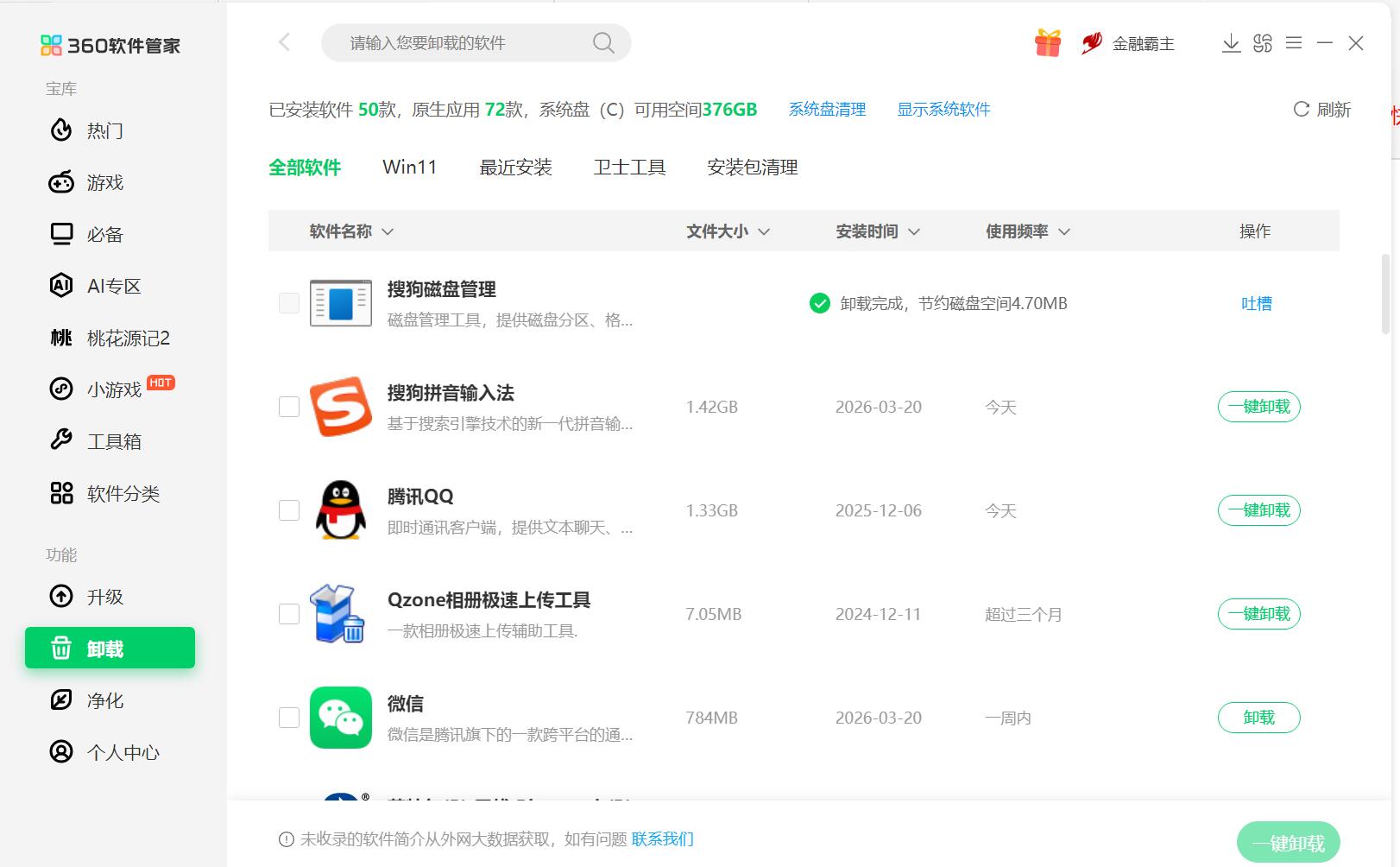This screenshot has width=1400, height=867.
Task: Open the AI专区 hexagon icon
Action: pyautogui.click(x=61, y=286)
